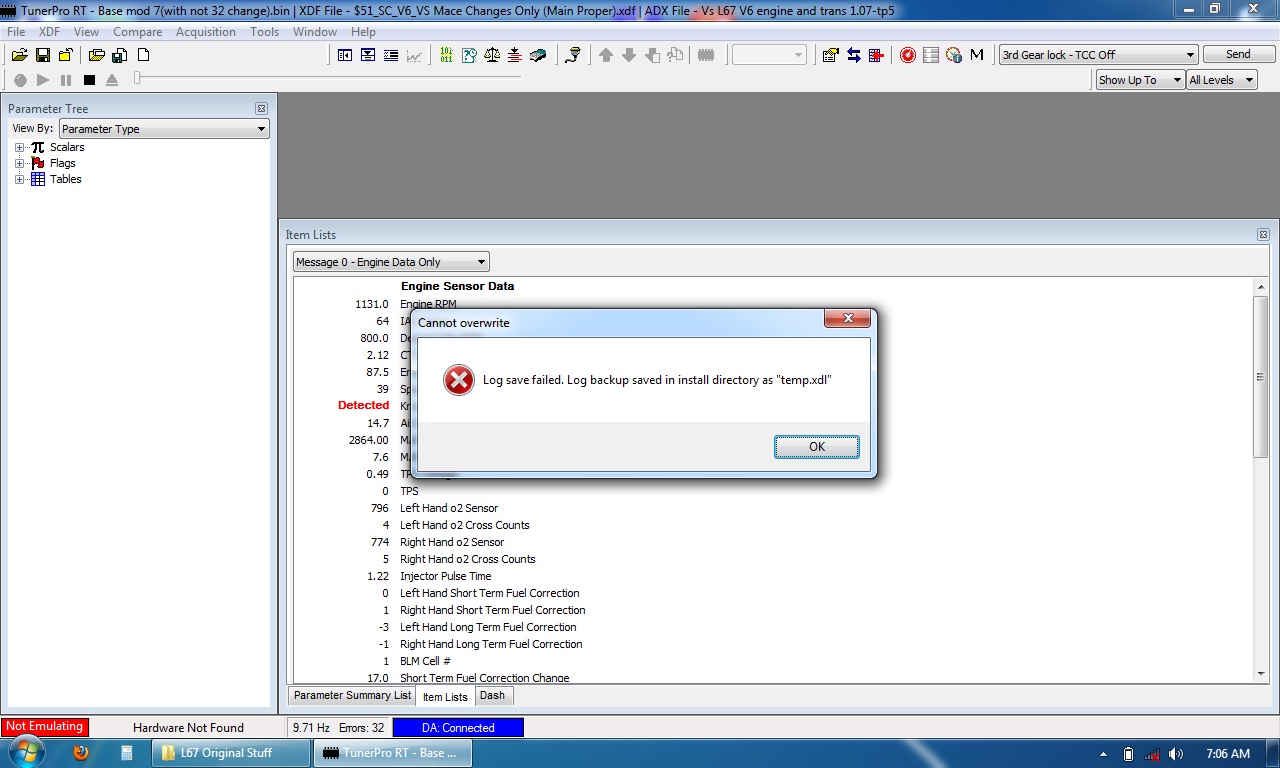Click the properties sheet with pencil icon
1280x768 pixels.
pyautogui.click(x=831, y=55)
